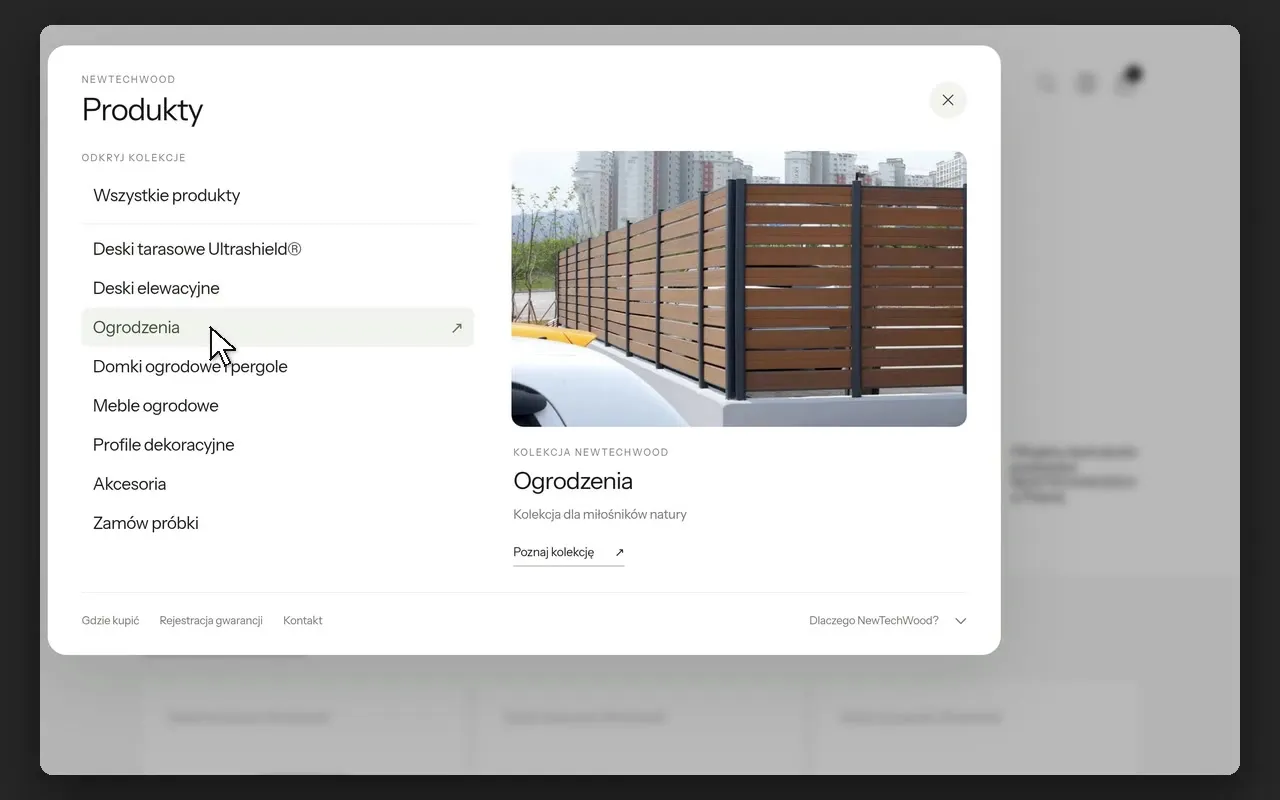Open the Dlaczego NewTechWood? dropdown label
1280x800 pixels.
click(874, 621)
